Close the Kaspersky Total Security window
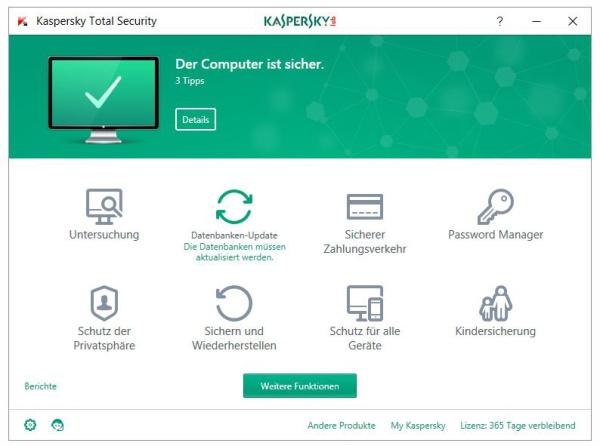 pyautogui.click(x=573, y=21)
